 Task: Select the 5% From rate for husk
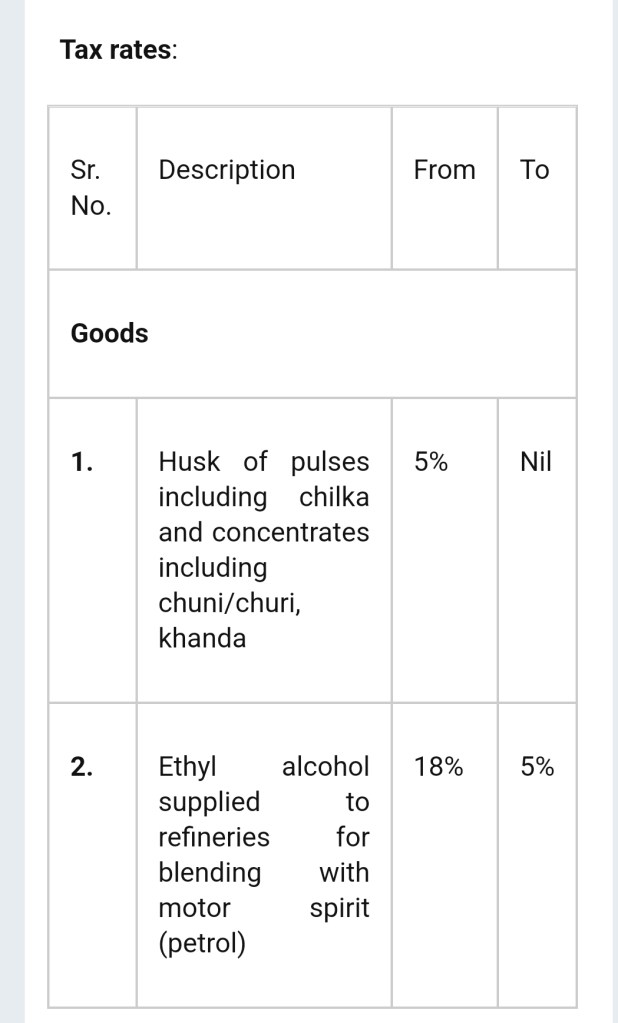pos(431,462)
